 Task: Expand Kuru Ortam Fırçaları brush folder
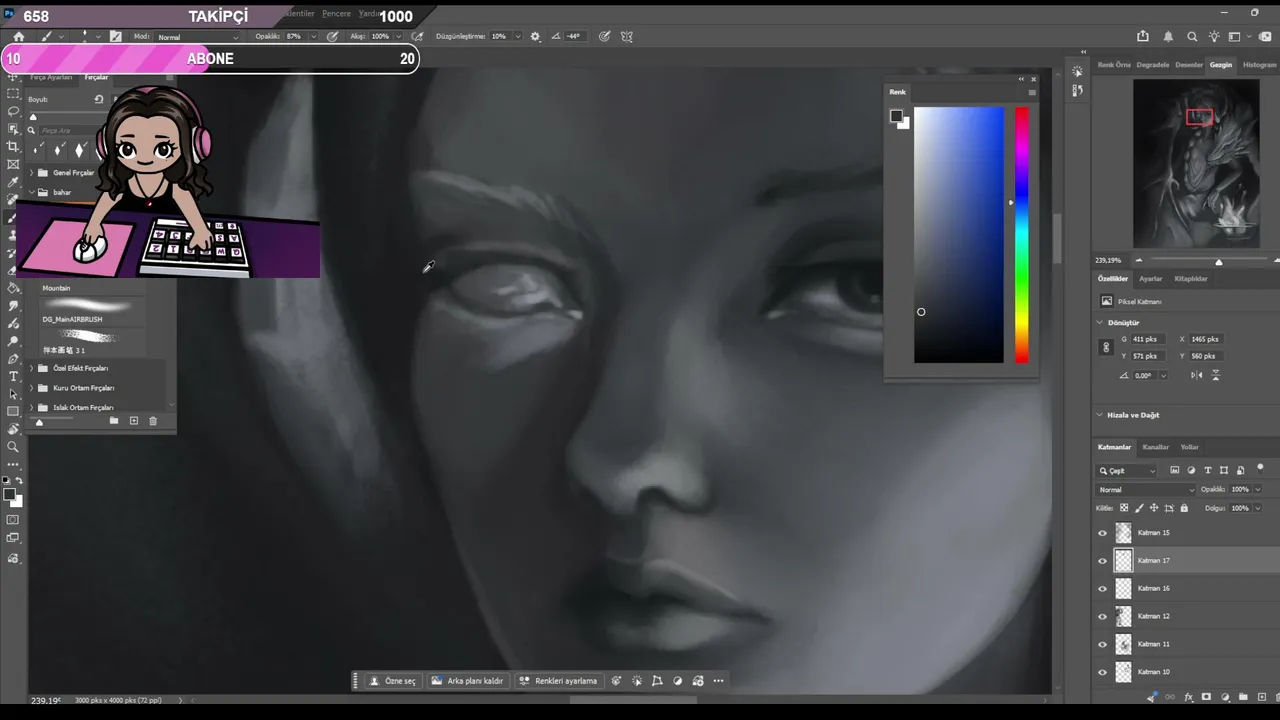click(x=32, y=388)
